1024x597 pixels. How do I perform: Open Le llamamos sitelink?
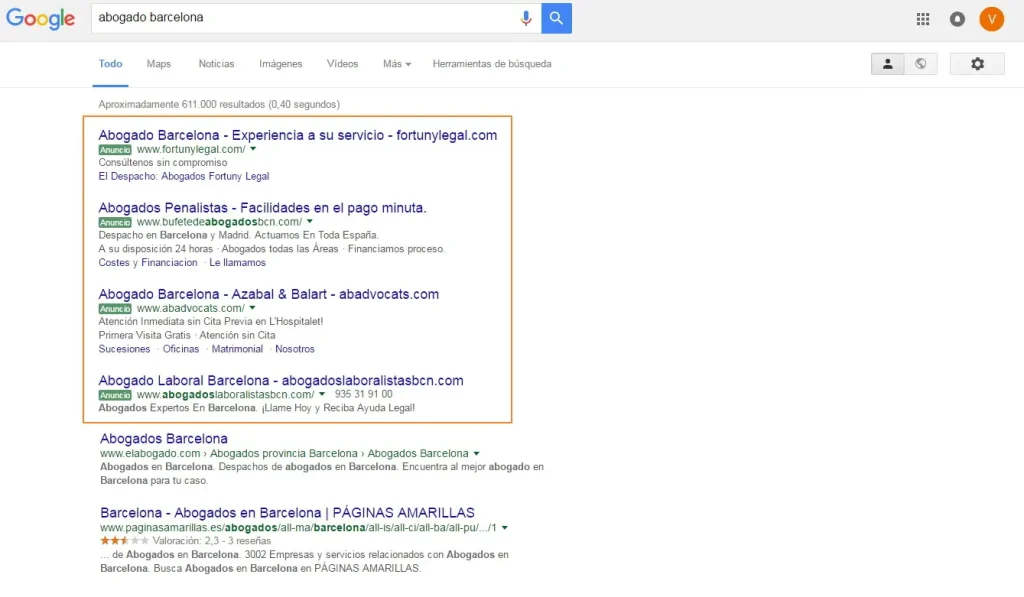[238, 263]
